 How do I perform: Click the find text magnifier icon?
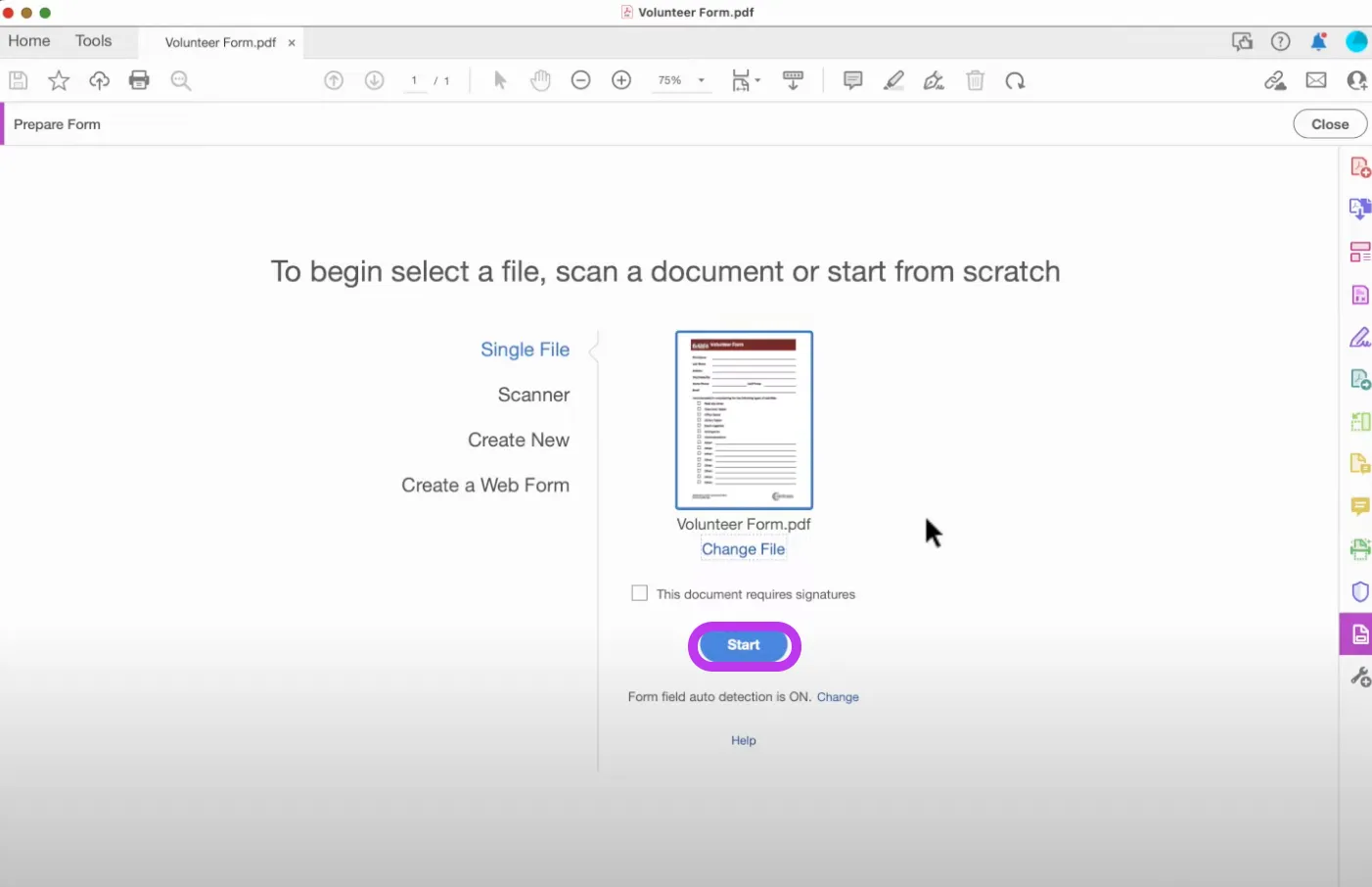tap(180, 80)
